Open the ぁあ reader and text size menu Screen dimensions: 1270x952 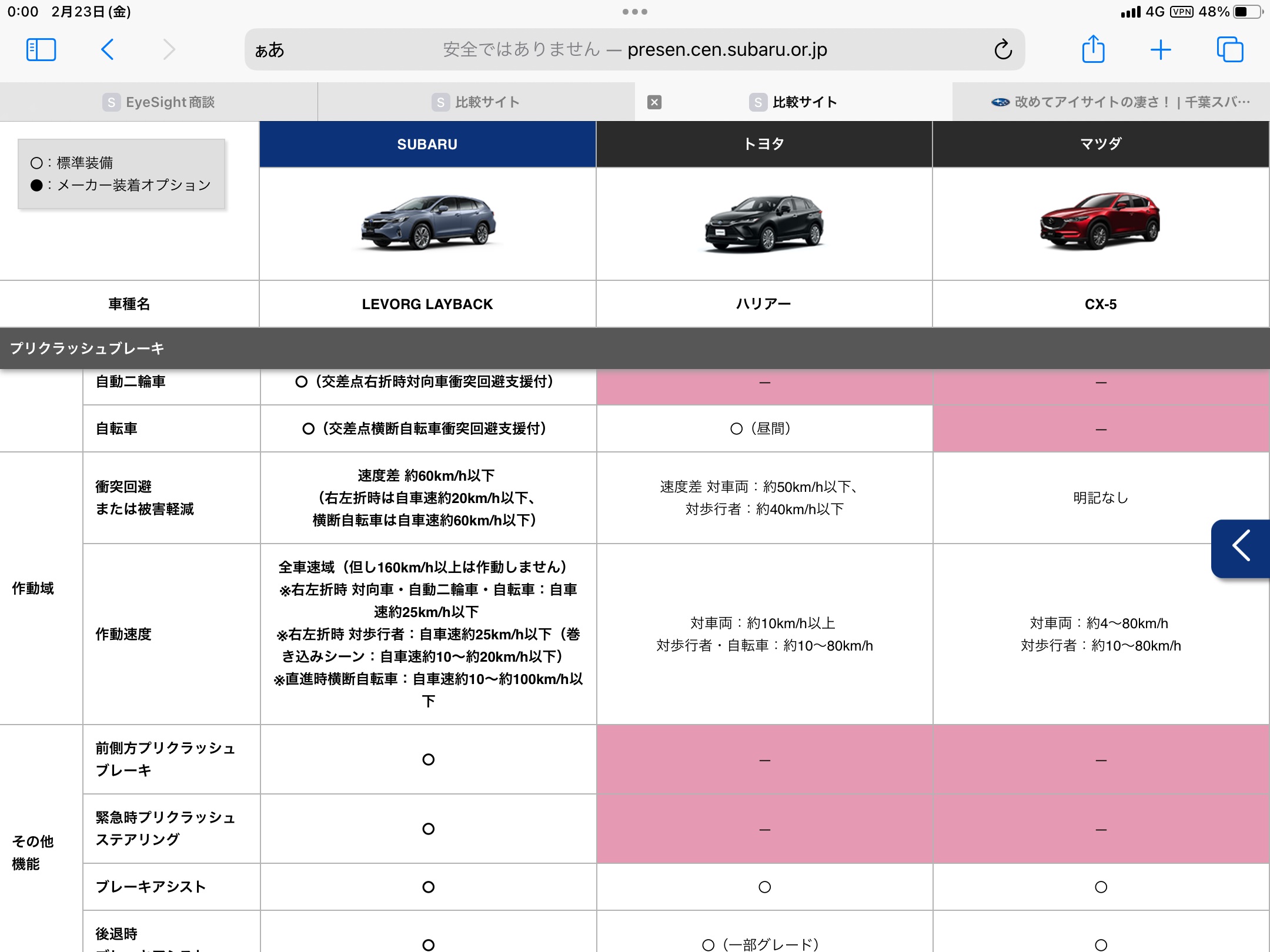tap(270, 51)
